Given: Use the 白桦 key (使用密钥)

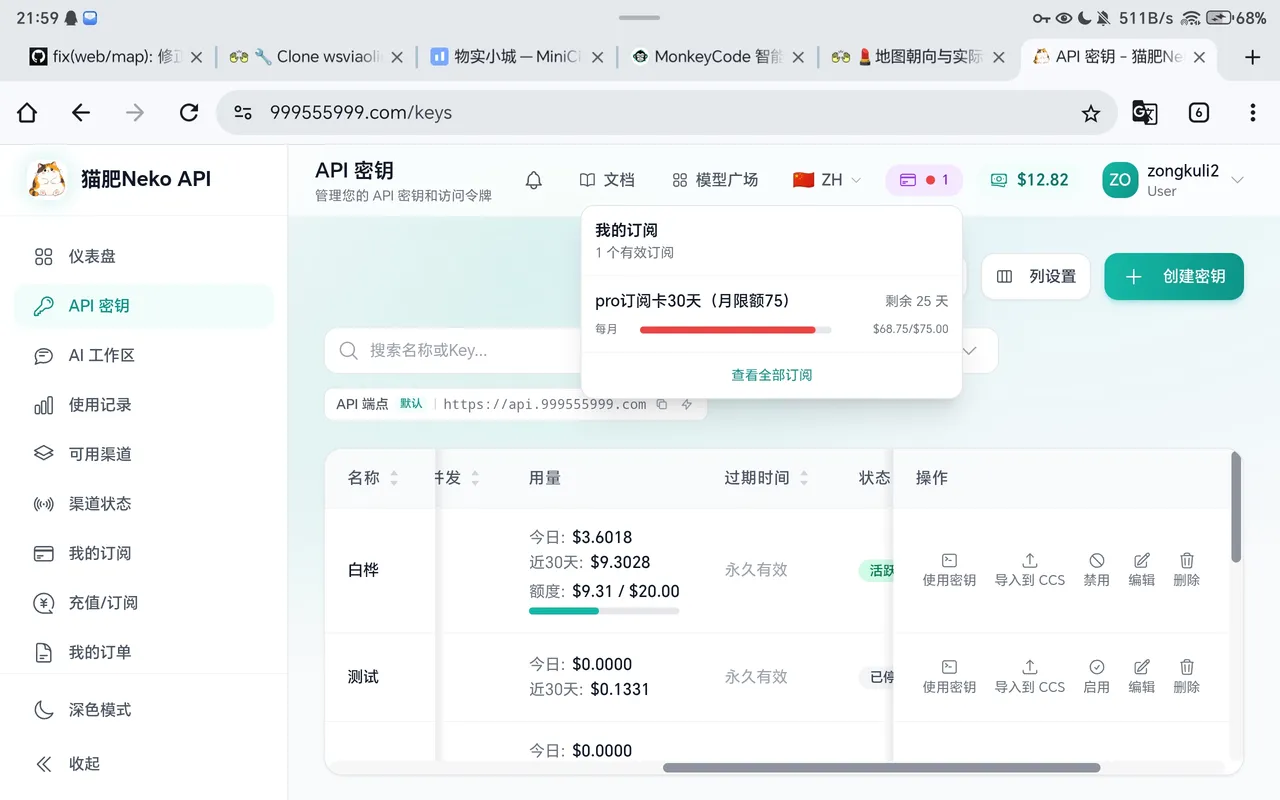Looking at the screenshot, I should (x=949, y=570).
